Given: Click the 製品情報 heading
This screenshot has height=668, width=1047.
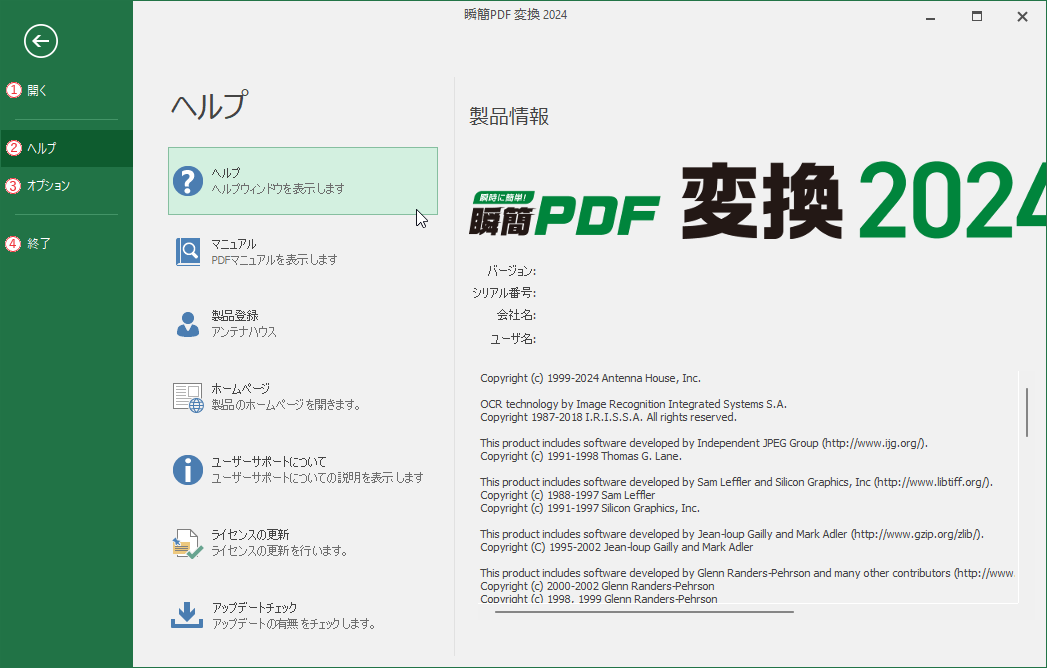Looking at the screenshot, I should (x=509, y=117).
